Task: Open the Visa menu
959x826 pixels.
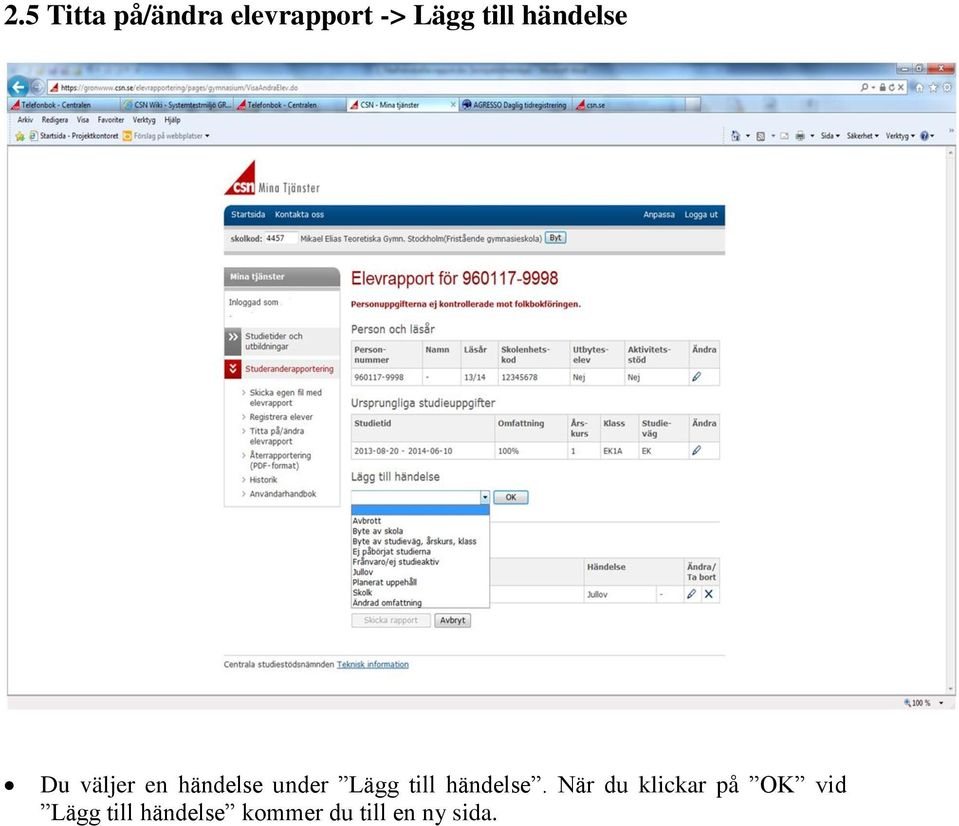Action: tap(83, 120)
